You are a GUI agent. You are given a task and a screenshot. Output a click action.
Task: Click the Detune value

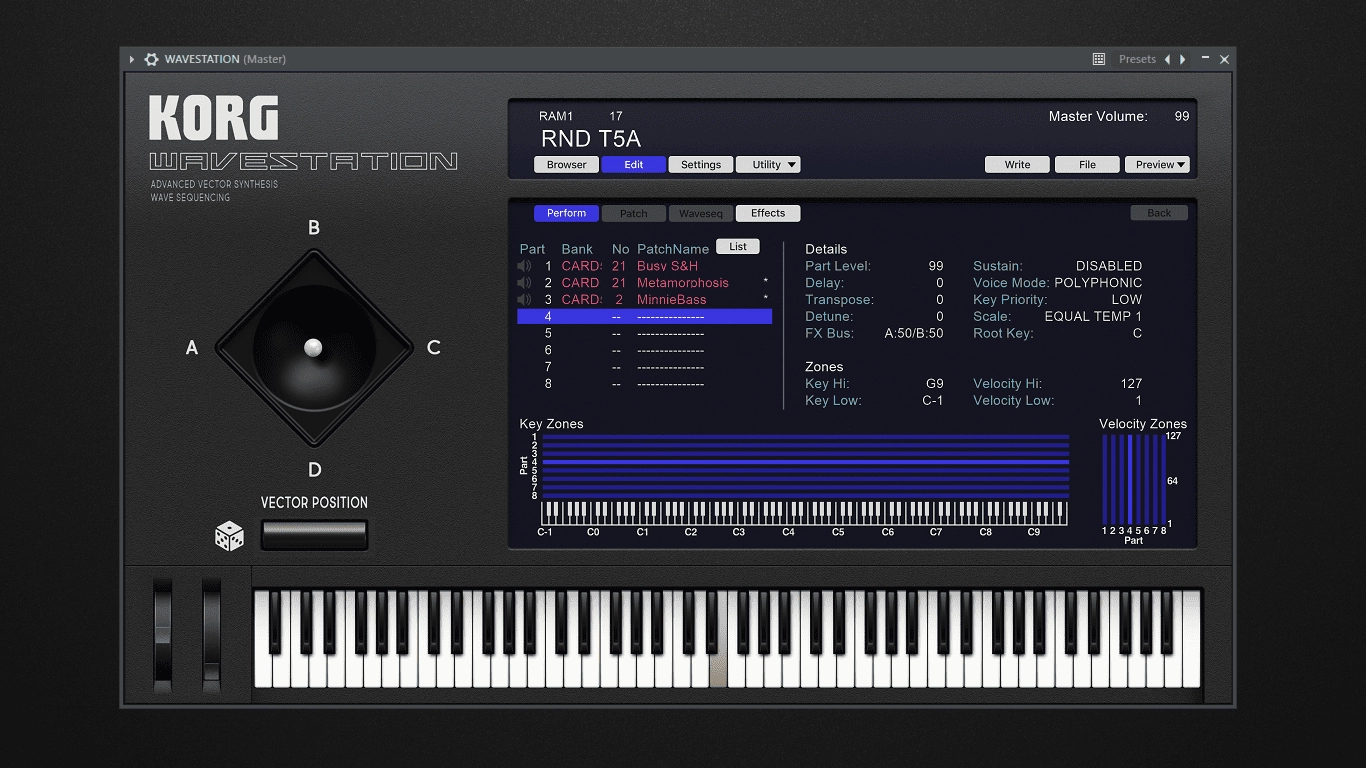[x=940, y=317]
